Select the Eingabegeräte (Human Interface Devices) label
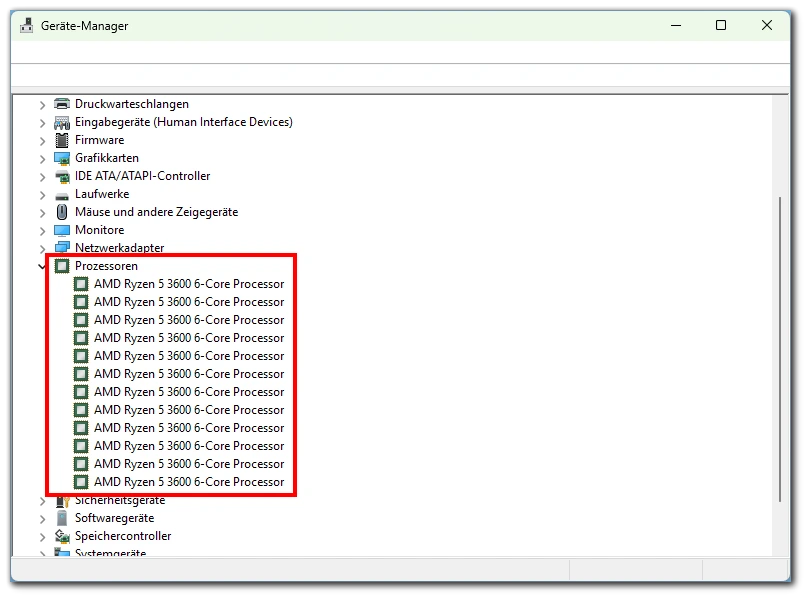 184,122
